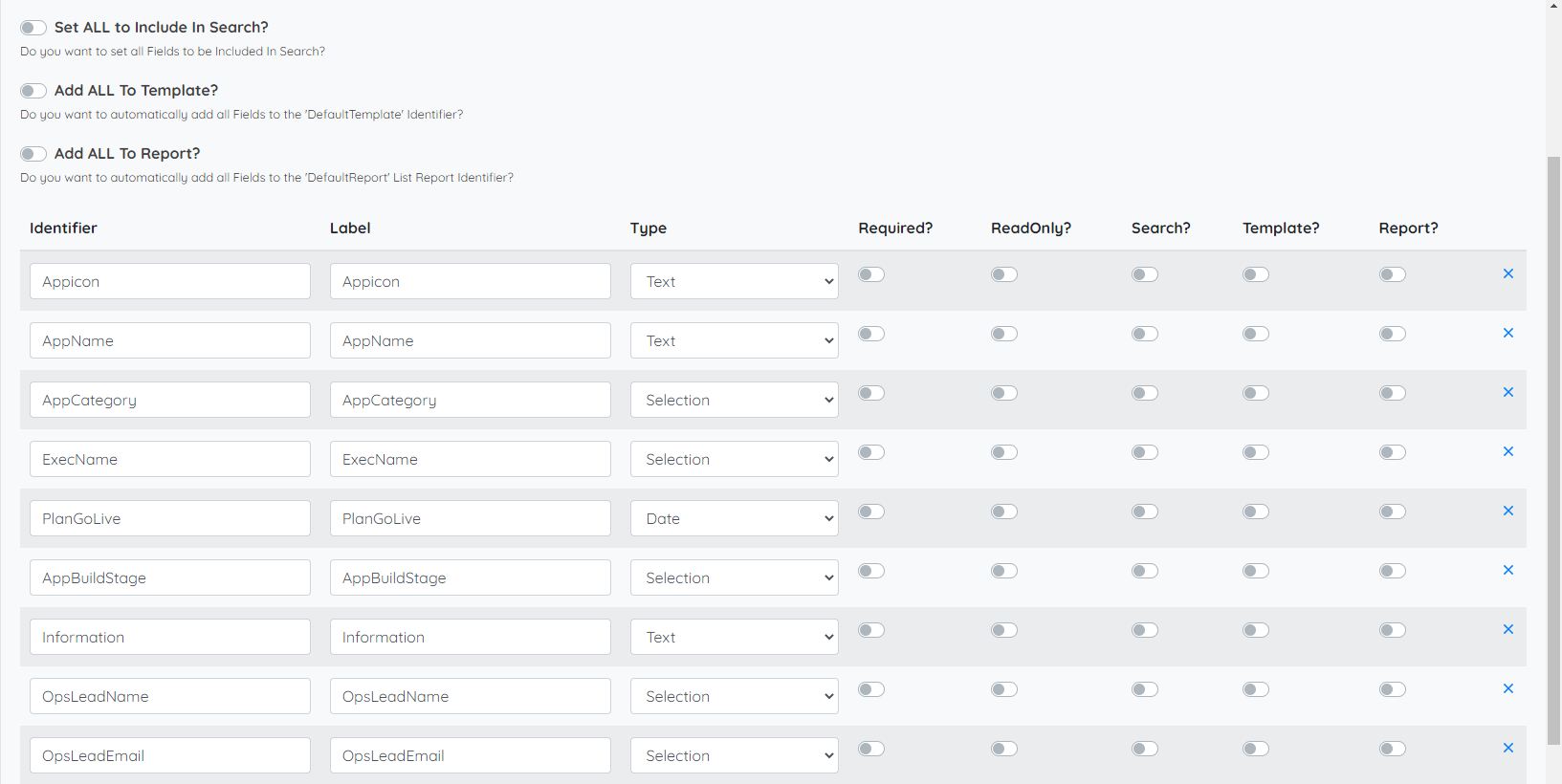Edit the AppCategory Identifier field

click(170, 400)
